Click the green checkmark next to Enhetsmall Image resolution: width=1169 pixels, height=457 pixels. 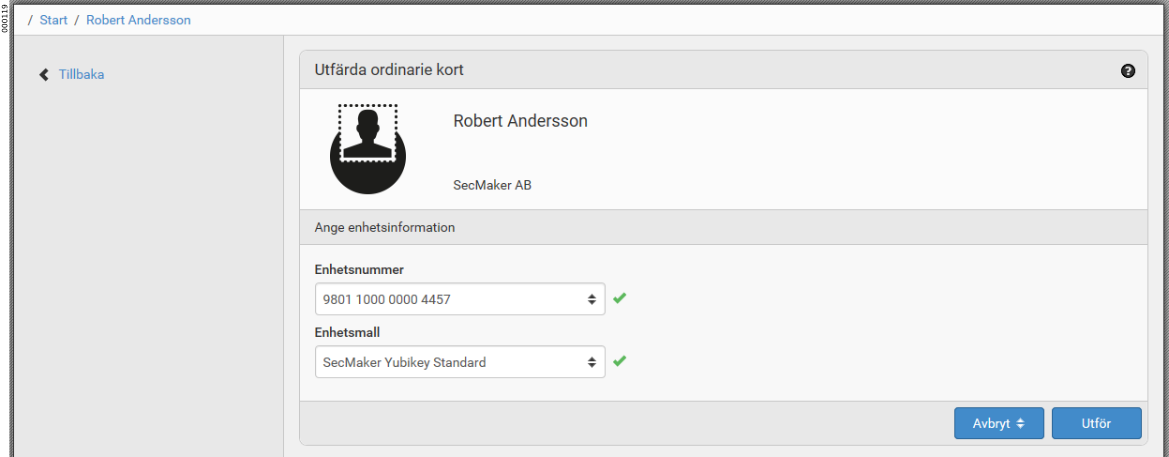pyautogui.click(x=620, y=361)
